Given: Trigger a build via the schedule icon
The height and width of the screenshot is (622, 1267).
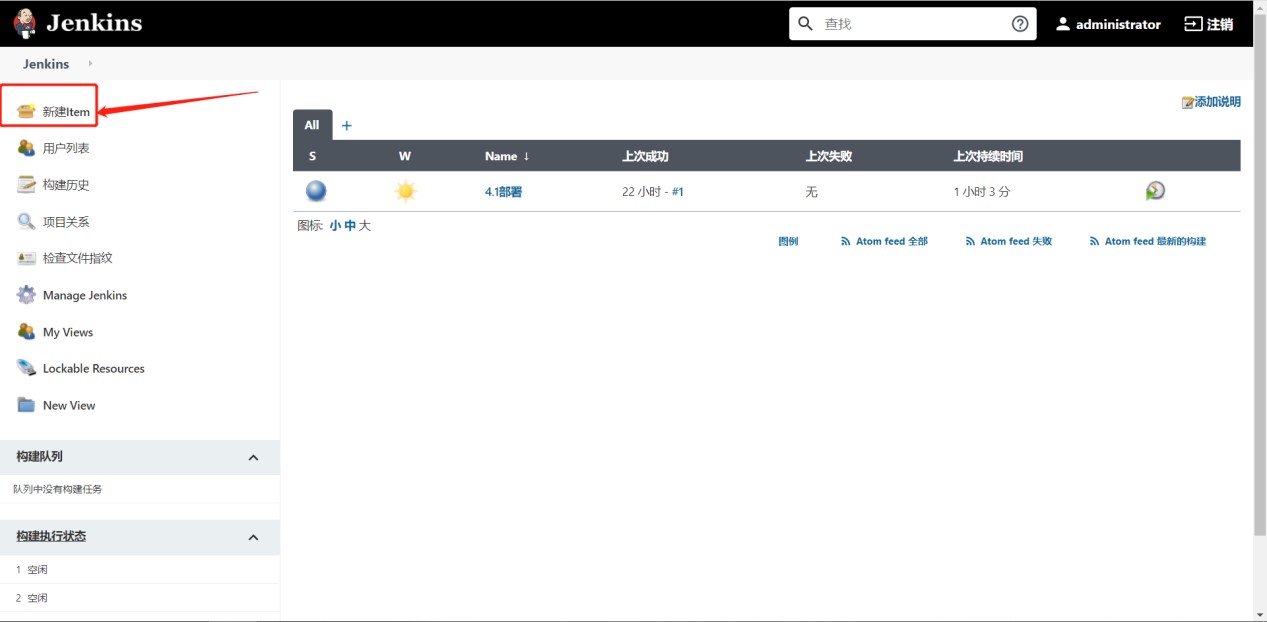Looking at the screenshot, I should (1154, 190).
